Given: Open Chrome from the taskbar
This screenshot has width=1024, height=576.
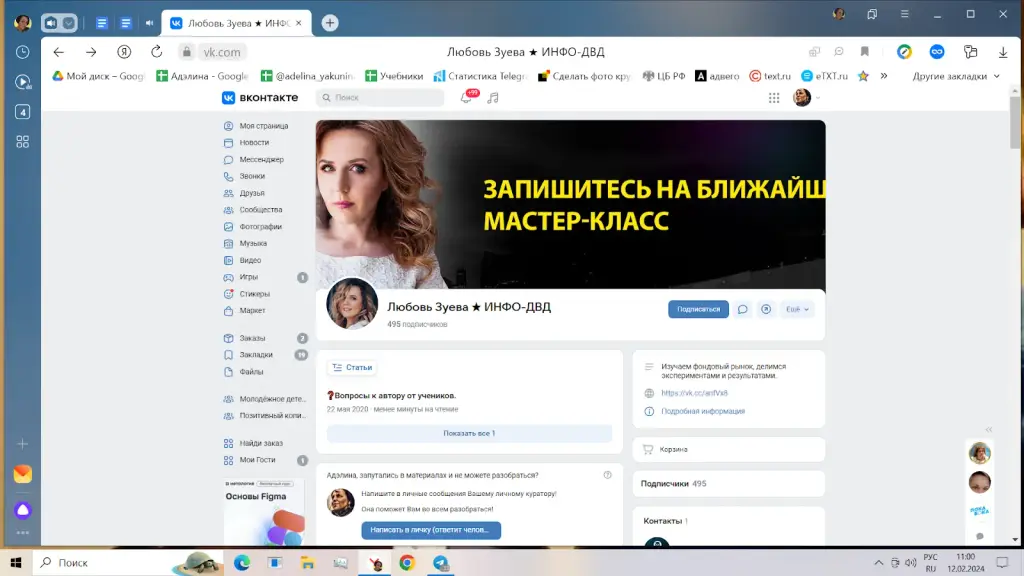Looking at the screenshot, I should pos(407,563).
